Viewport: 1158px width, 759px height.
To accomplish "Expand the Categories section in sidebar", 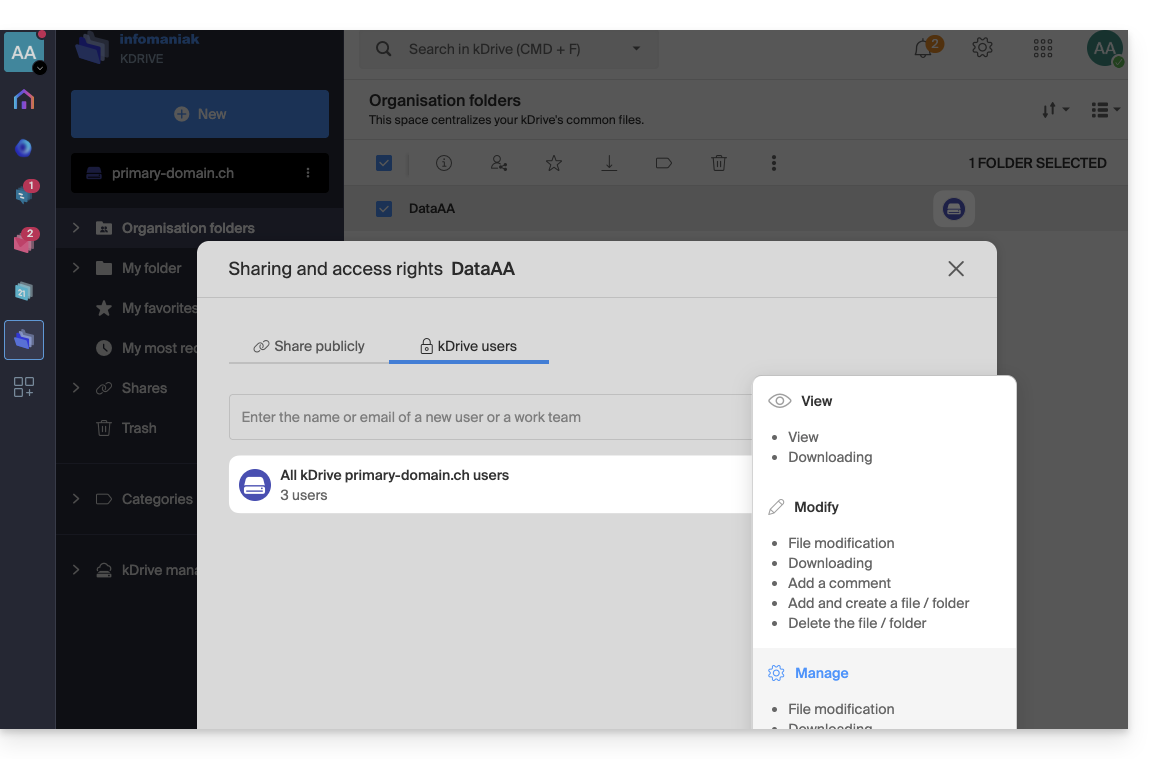I will (76, 499).
